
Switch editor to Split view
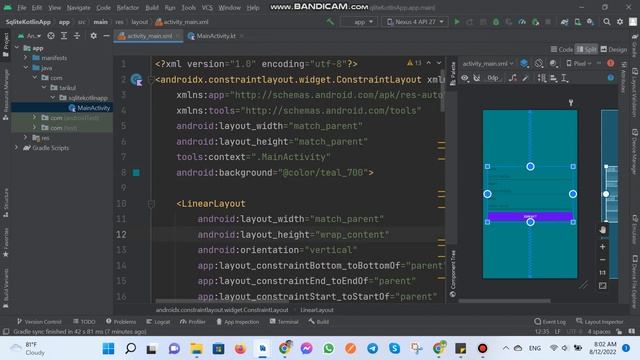(x=587, y=49)
